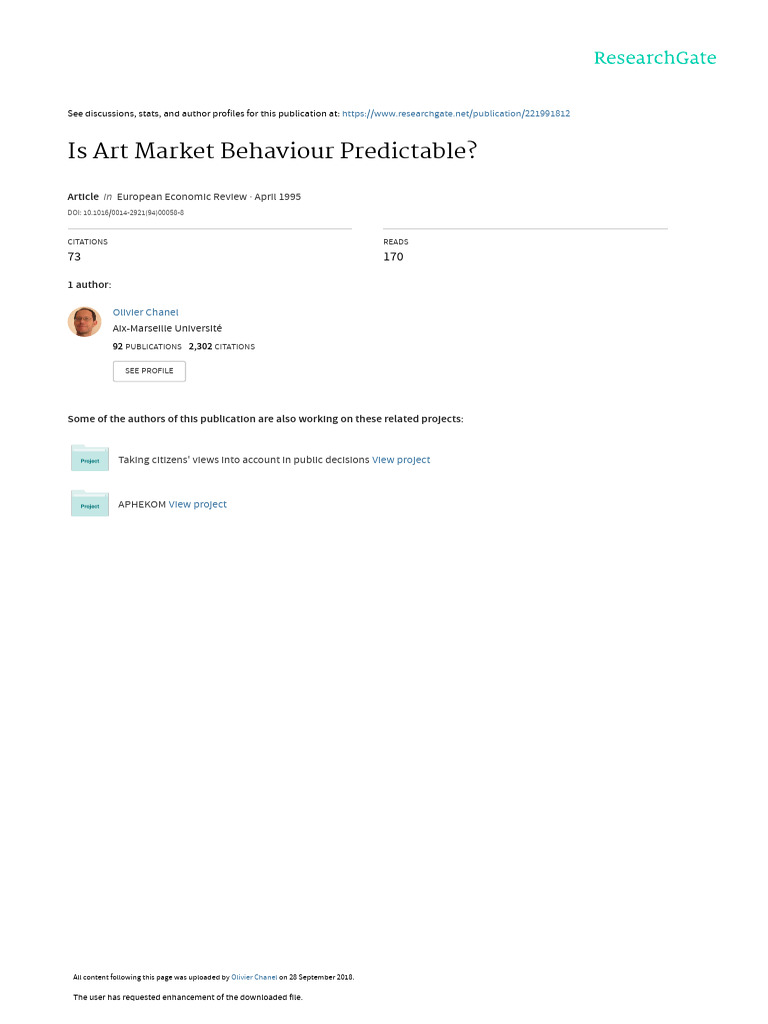Click the European Economic Review journal name

(x=181, y=197)
